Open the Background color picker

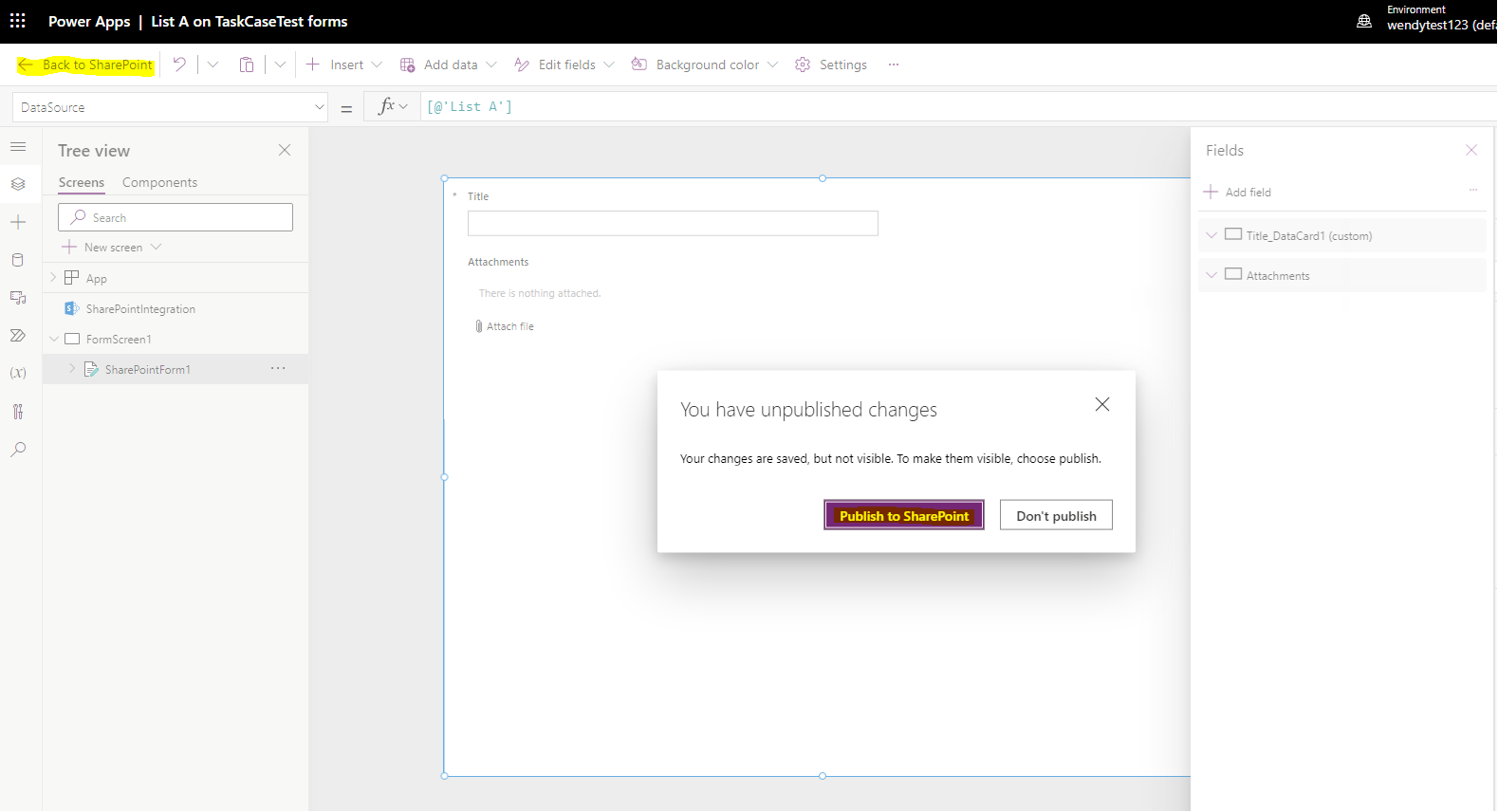click(x=705, y=65)
